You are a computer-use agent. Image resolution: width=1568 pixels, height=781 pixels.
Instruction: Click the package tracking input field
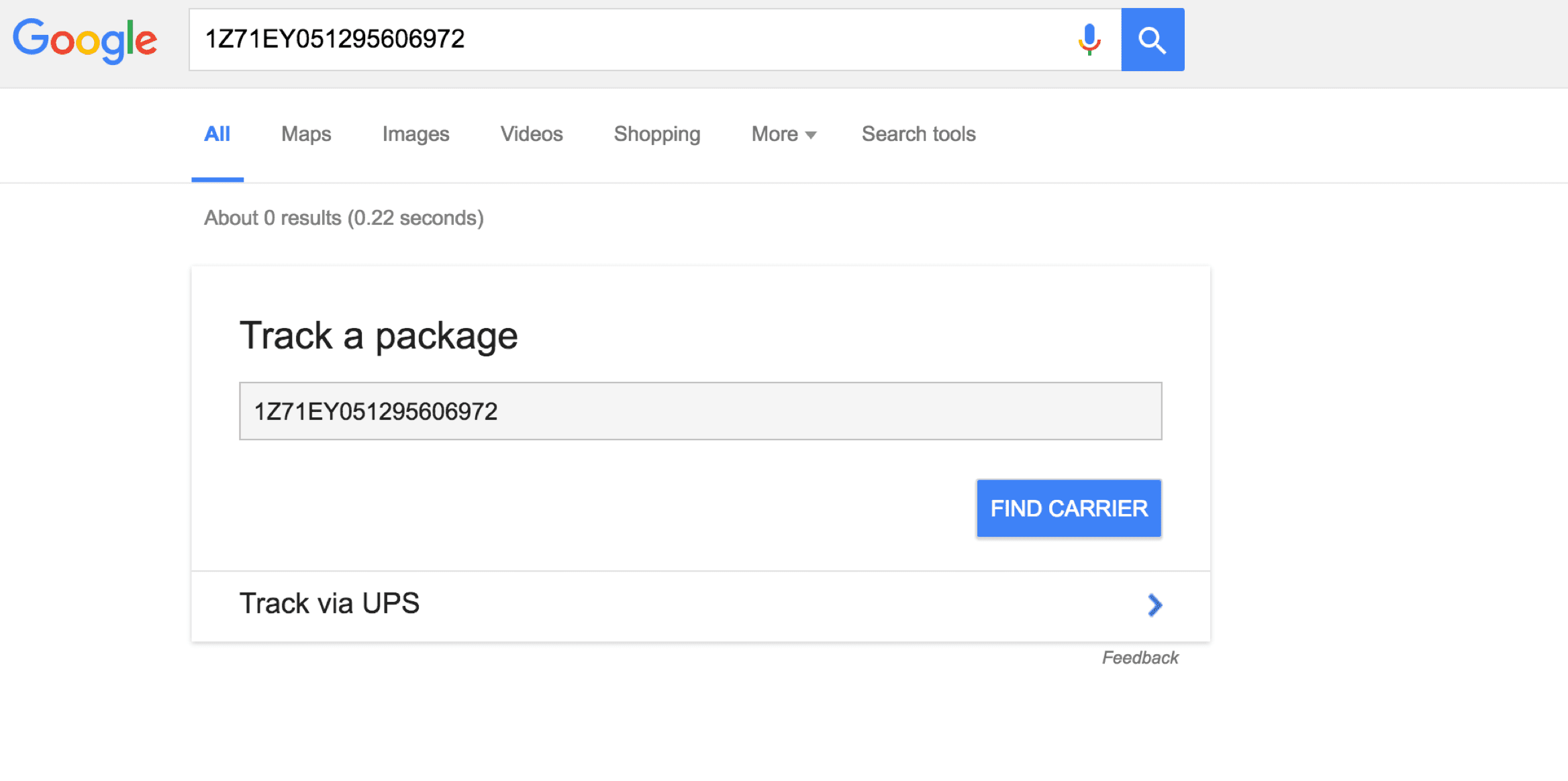(699, 410)
